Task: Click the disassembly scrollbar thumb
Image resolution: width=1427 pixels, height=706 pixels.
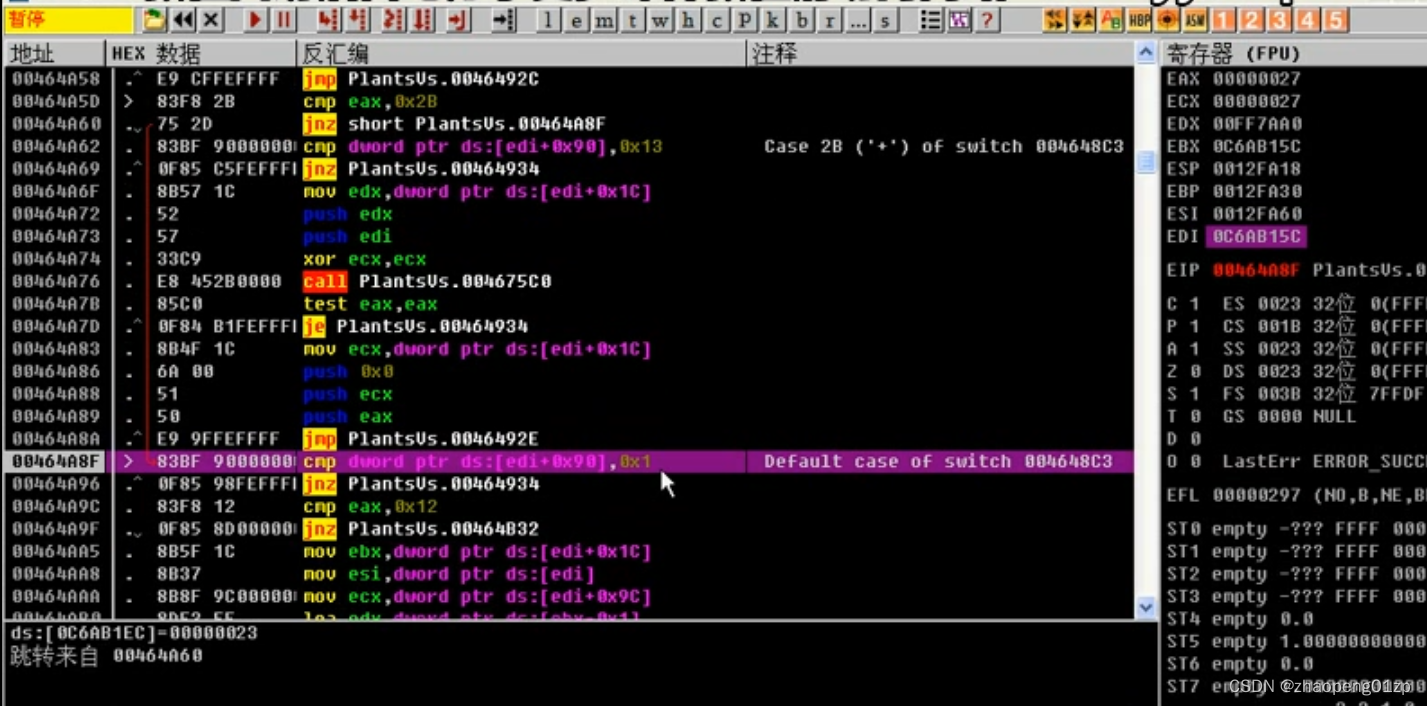Action: point(1146,164)
